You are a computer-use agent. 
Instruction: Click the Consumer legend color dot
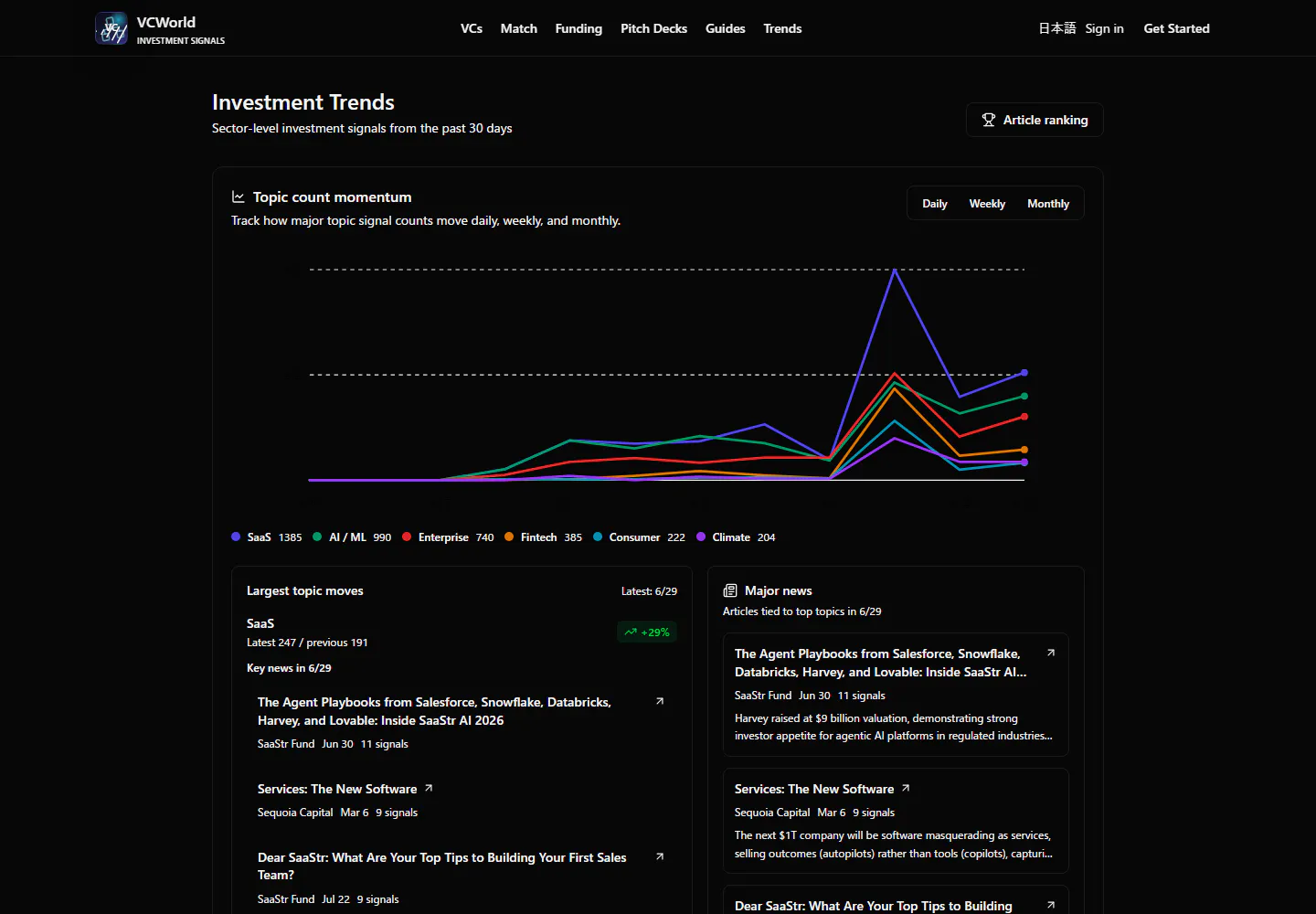598,537
